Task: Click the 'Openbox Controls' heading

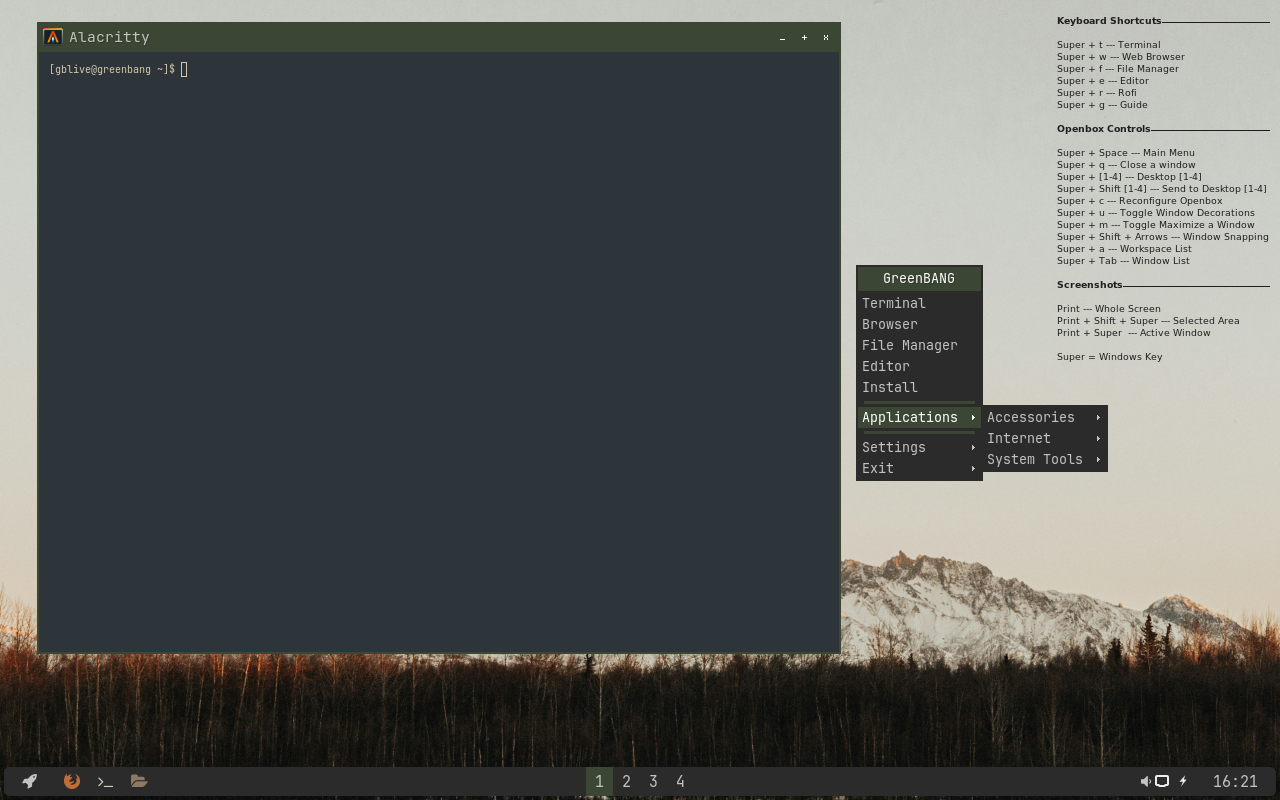Action: tap(1104, 129)
